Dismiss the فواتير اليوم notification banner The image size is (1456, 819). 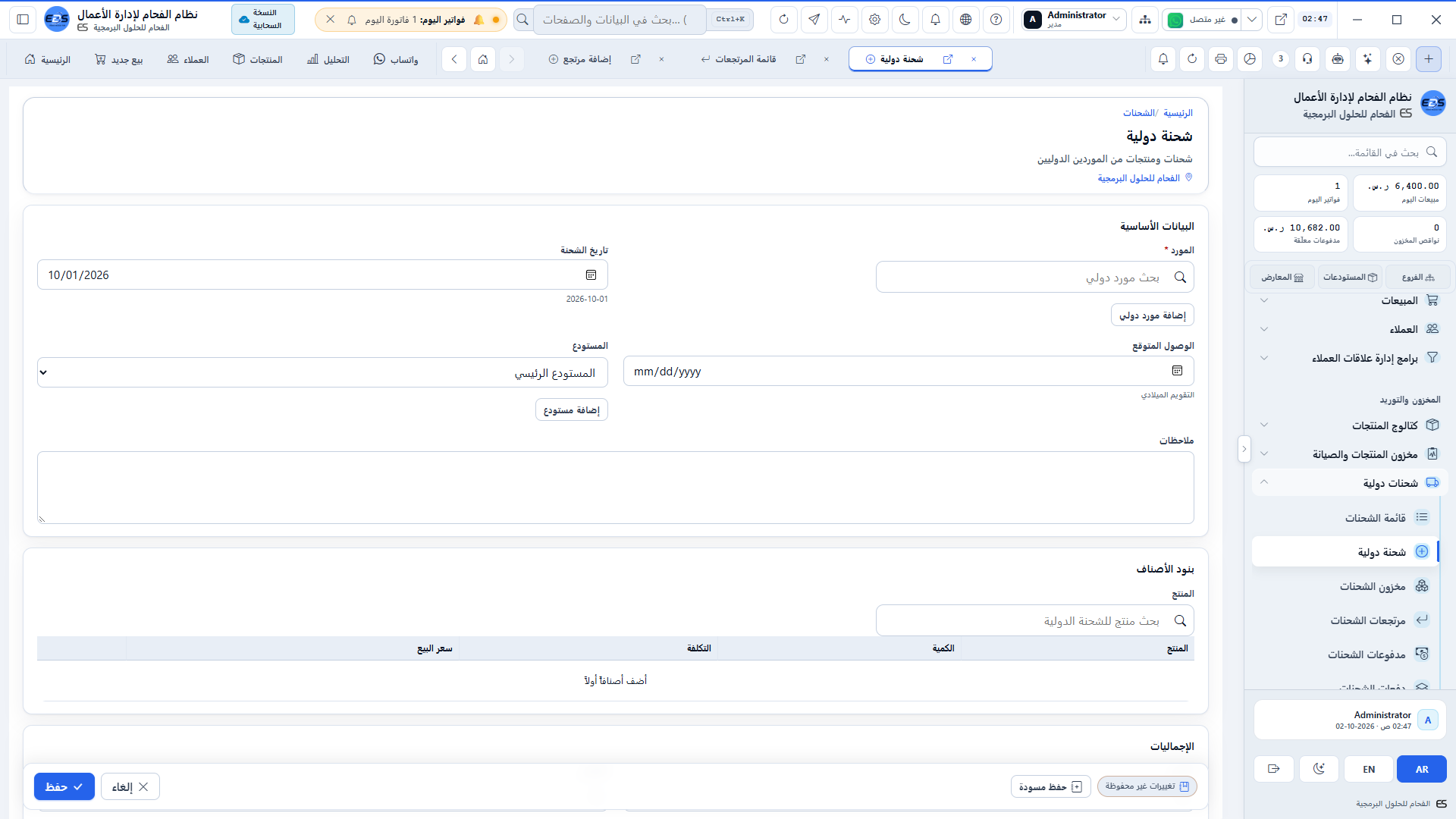pos(331,20)
